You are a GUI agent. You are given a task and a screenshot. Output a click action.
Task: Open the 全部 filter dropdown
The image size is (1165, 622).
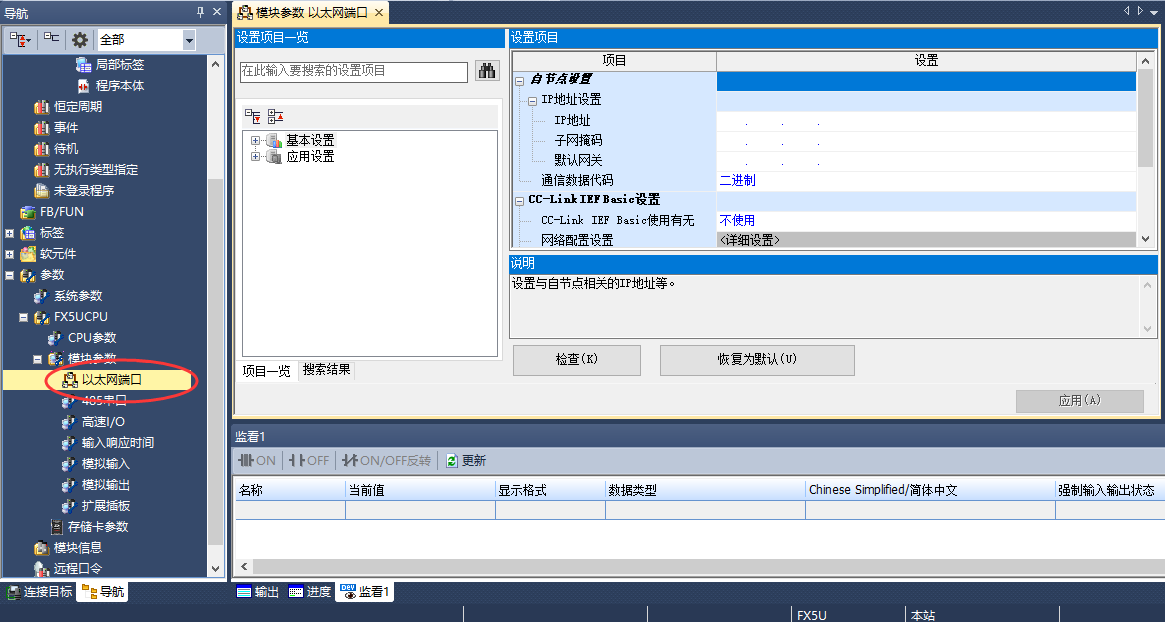click(189, 39)
